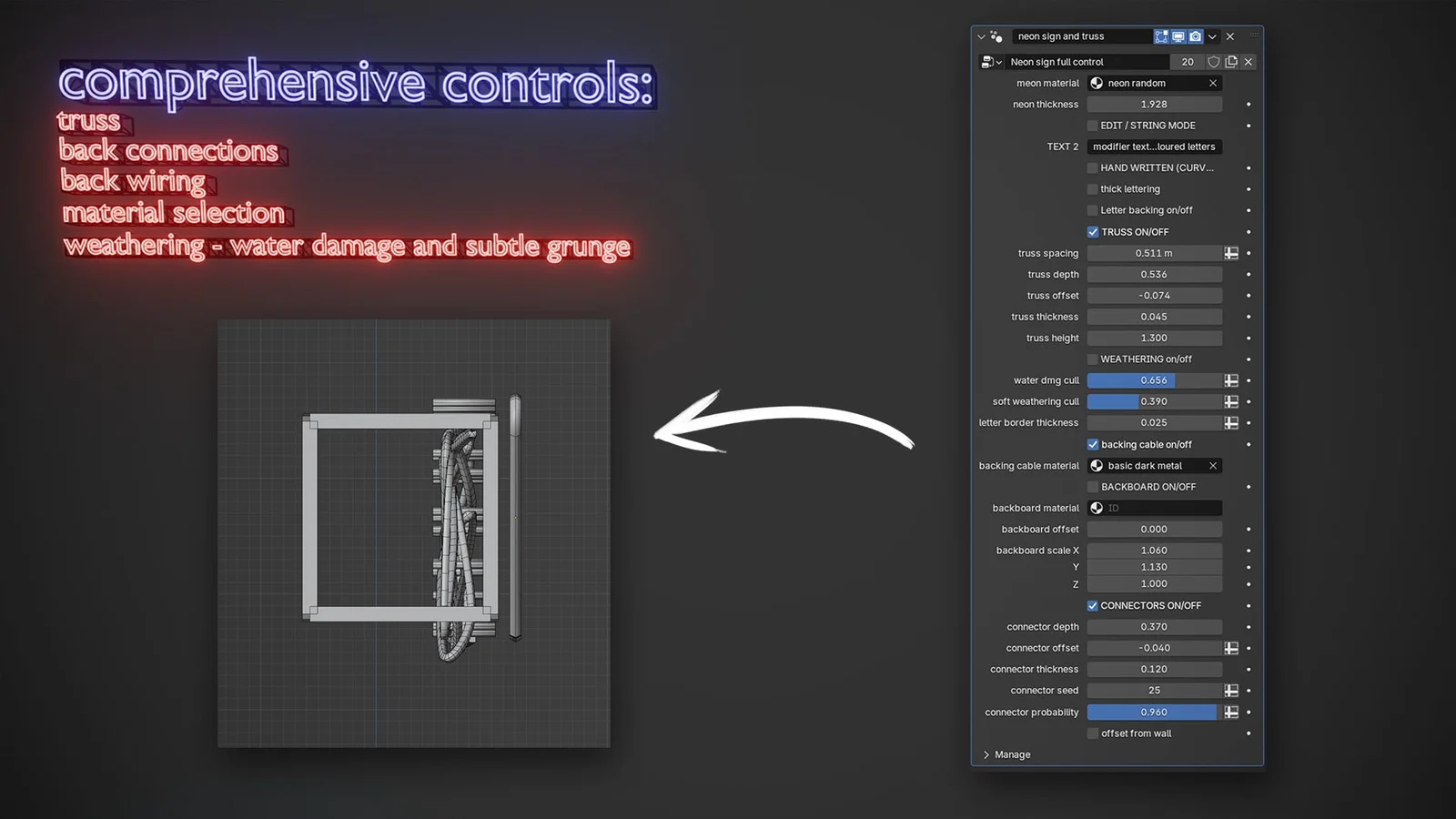Toggle modifier render visibility camera icon
This screenshot has height=819, width=1456.
click(1196, 36)
